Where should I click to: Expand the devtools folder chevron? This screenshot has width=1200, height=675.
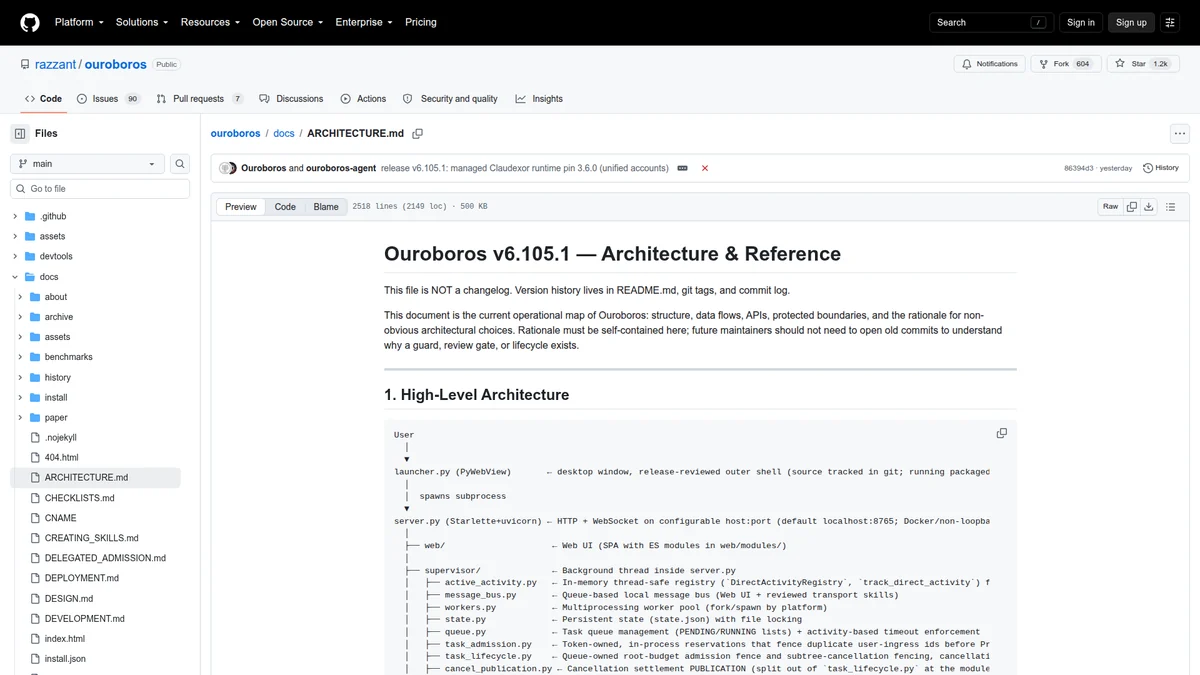coord(16,256)
